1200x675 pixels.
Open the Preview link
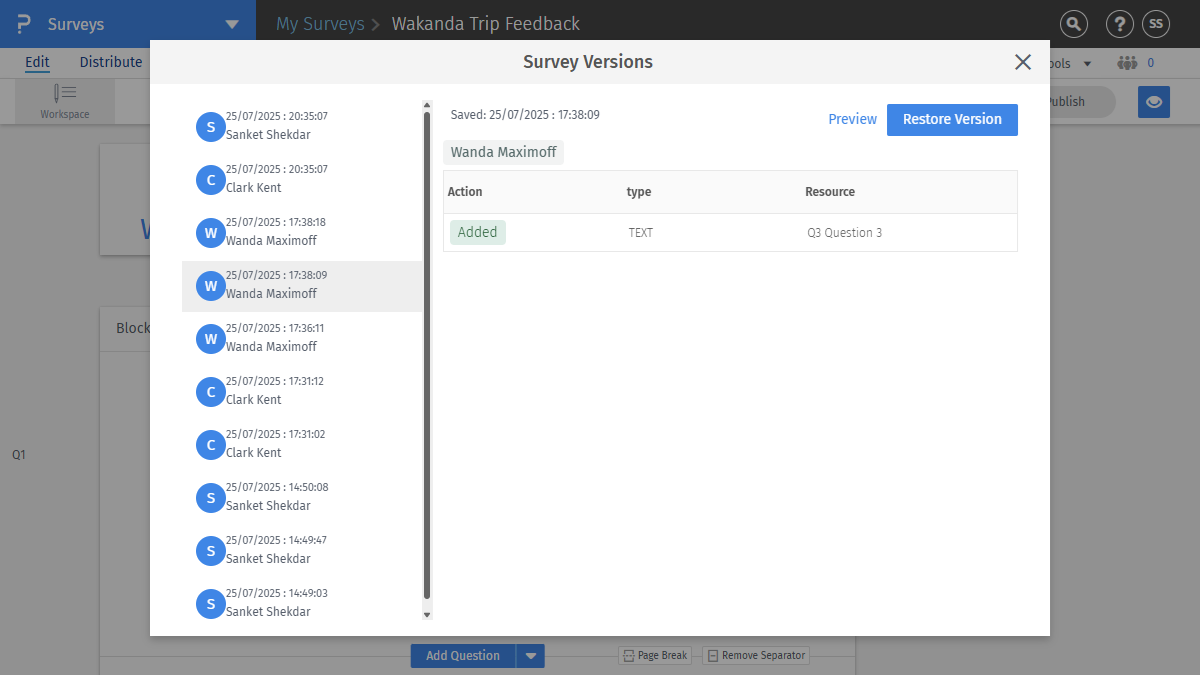852,119
